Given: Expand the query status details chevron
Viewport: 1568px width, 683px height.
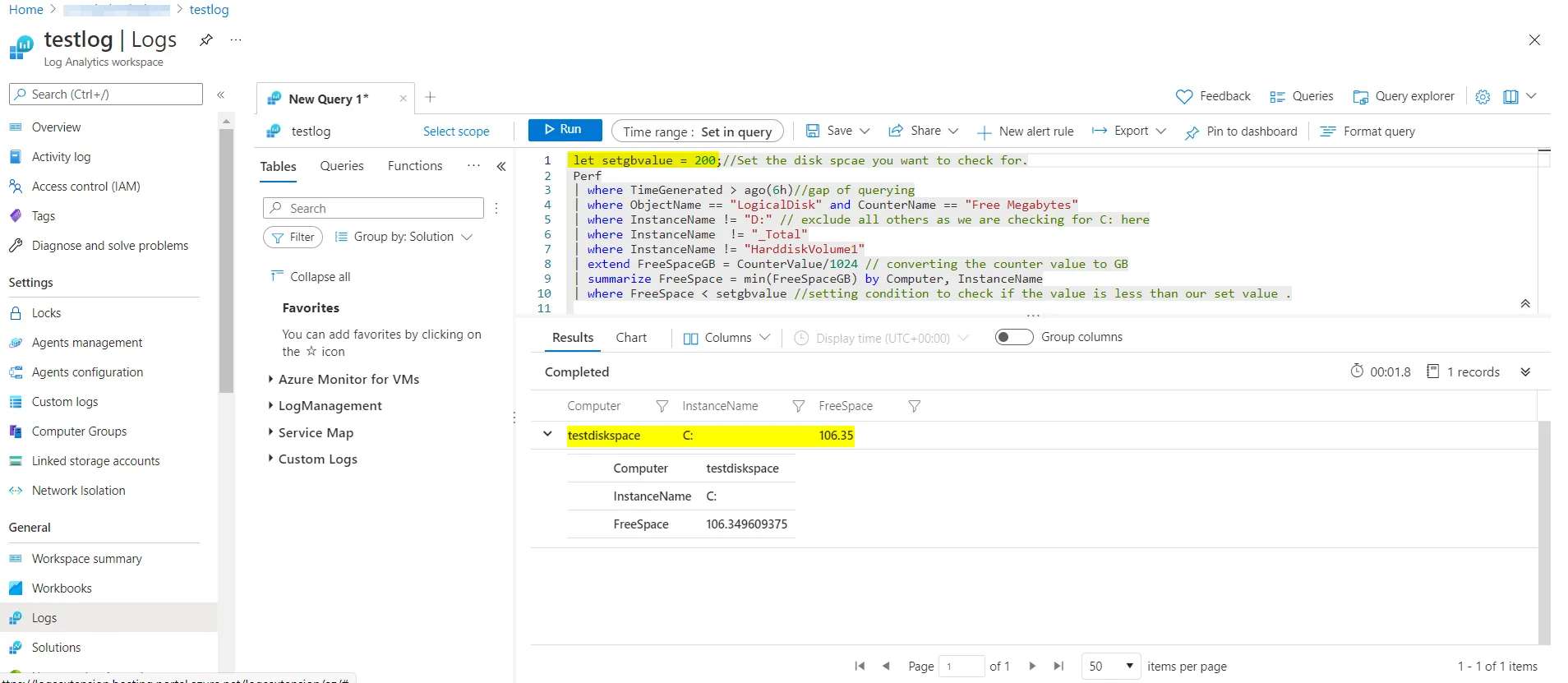Looking at the screenshot, I should point(1525,371).
